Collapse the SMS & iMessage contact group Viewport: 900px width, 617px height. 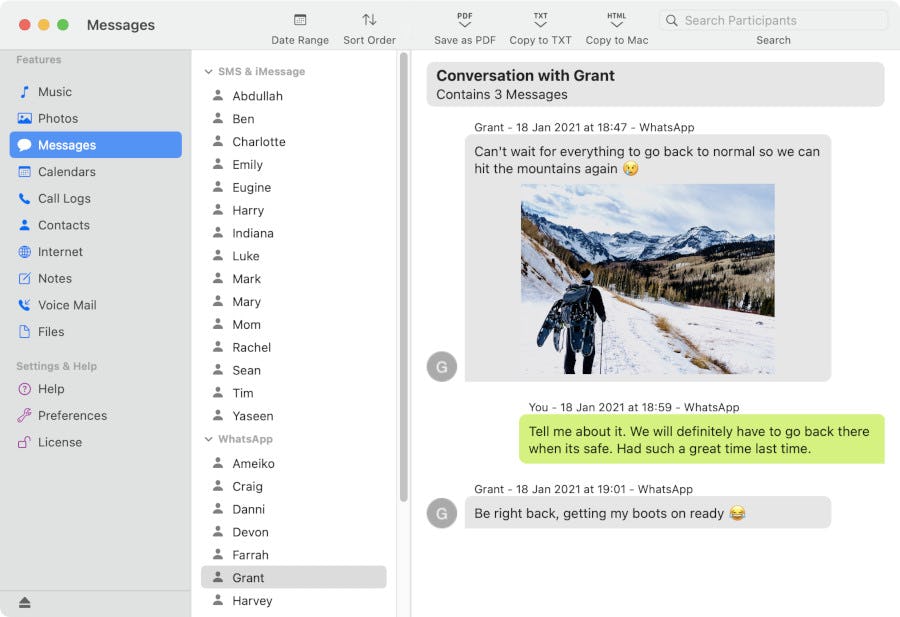[207, 71]
